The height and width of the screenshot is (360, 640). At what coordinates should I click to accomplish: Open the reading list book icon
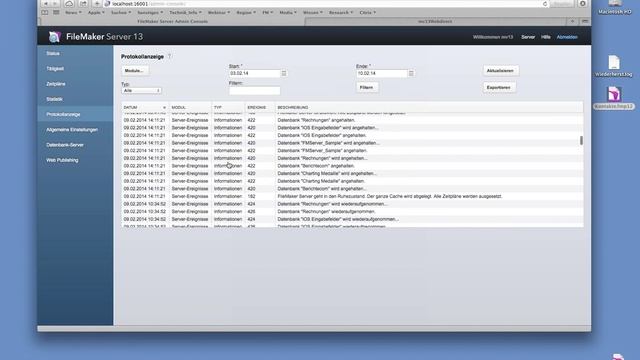click(45, 13)
